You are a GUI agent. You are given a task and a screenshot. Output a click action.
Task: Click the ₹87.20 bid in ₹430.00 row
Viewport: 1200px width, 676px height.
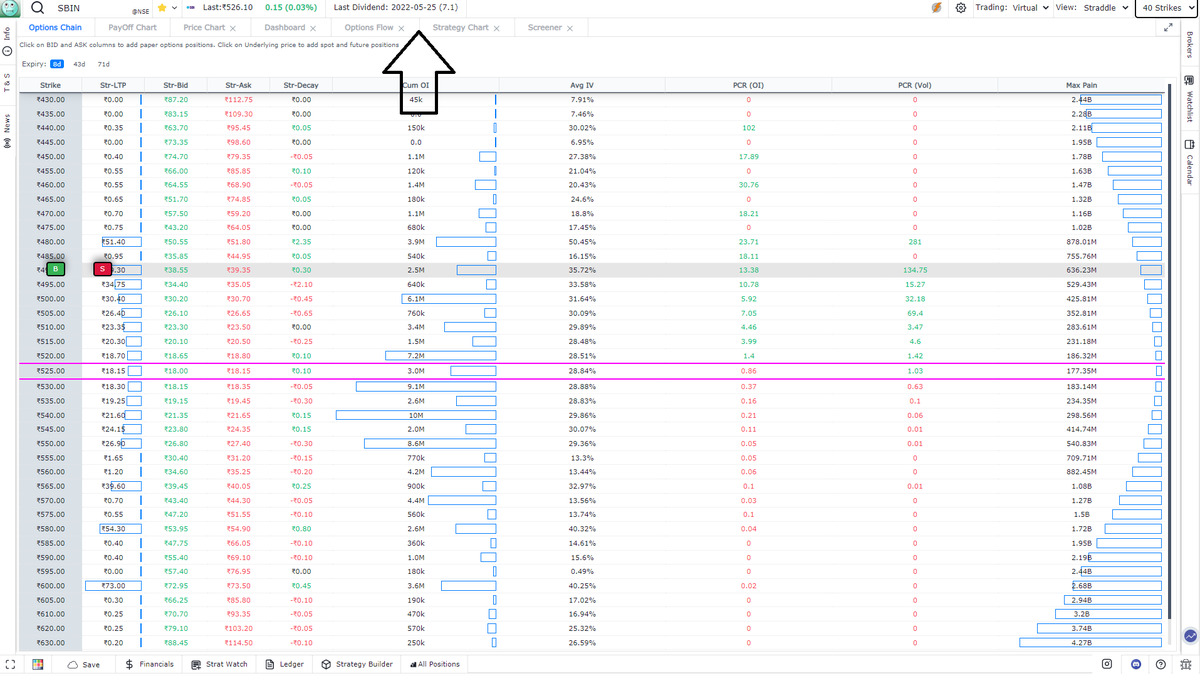coord(175,100)
